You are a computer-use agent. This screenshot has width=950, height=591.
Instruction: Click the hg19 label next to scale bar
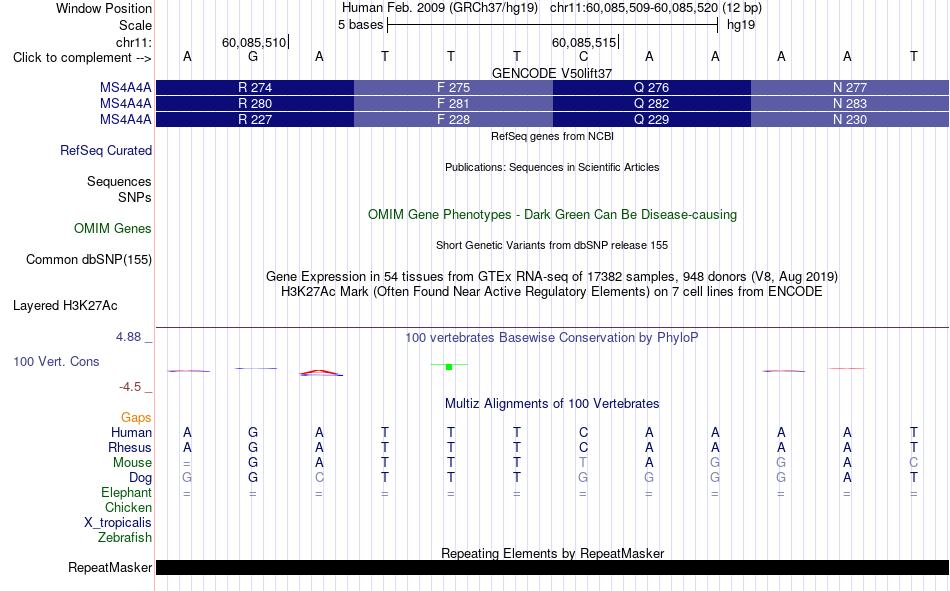(x=741, y=25)
